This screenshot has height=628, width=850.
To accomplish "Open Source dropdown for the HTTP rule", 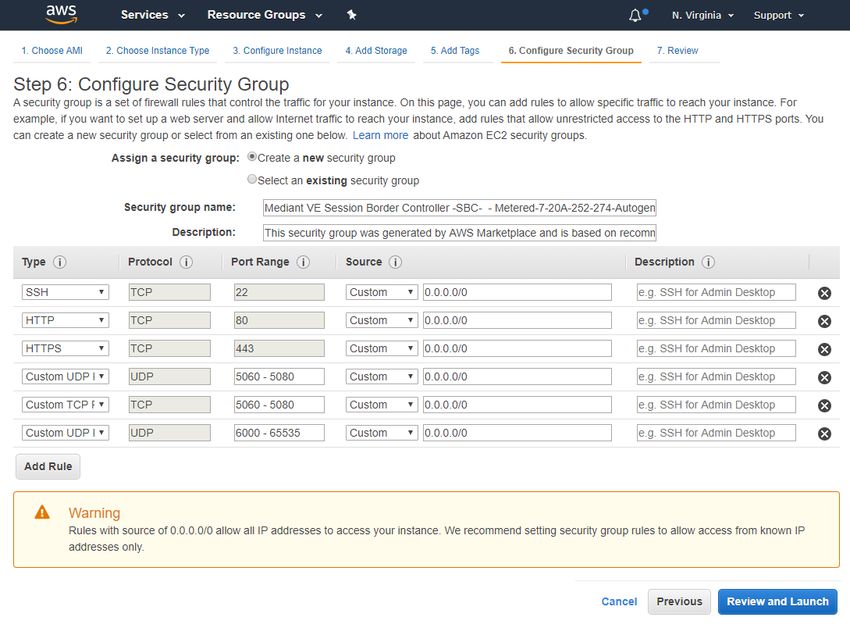I will (382, 321).
